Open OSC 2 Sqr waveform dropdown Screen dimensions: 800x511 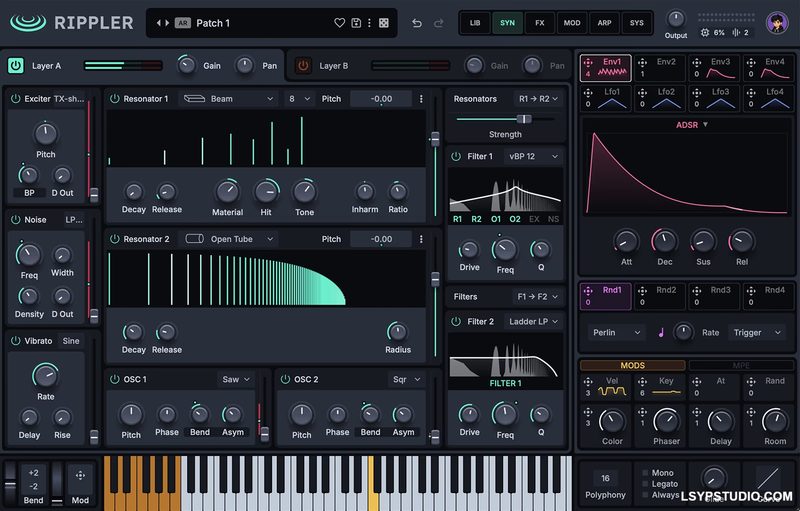407,379
